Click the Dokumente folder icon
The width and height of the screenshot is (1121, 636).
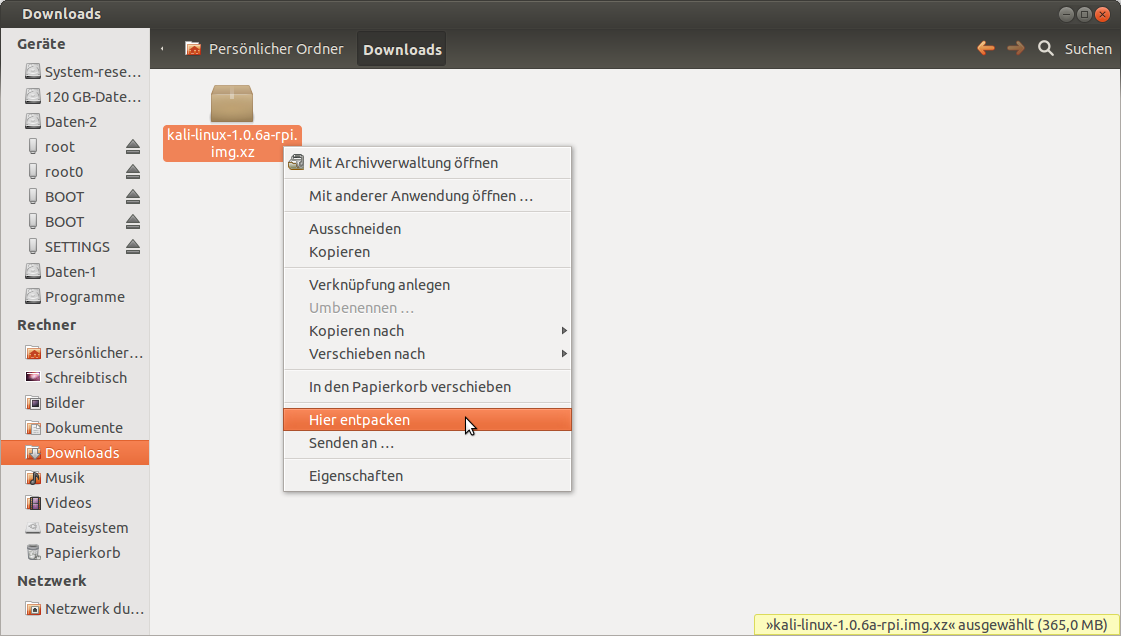click(33, 427)
